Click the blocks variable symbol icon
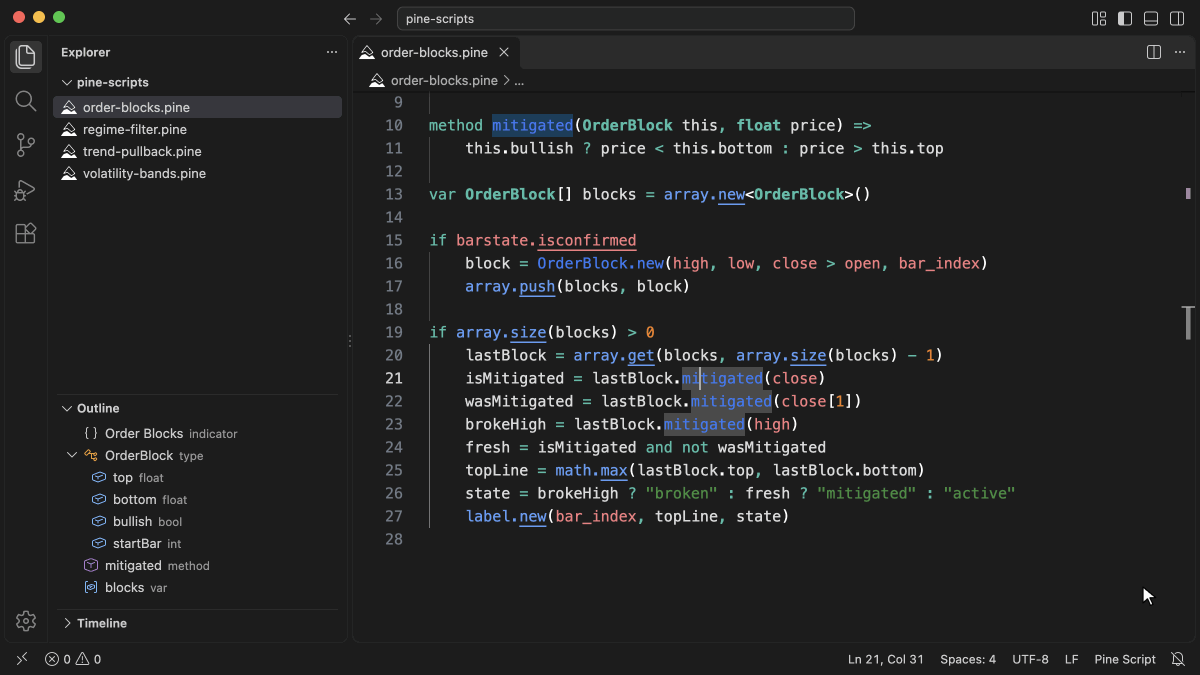Screen dimensions: 1200x675 pyautogui.click(x=91, y=587)
